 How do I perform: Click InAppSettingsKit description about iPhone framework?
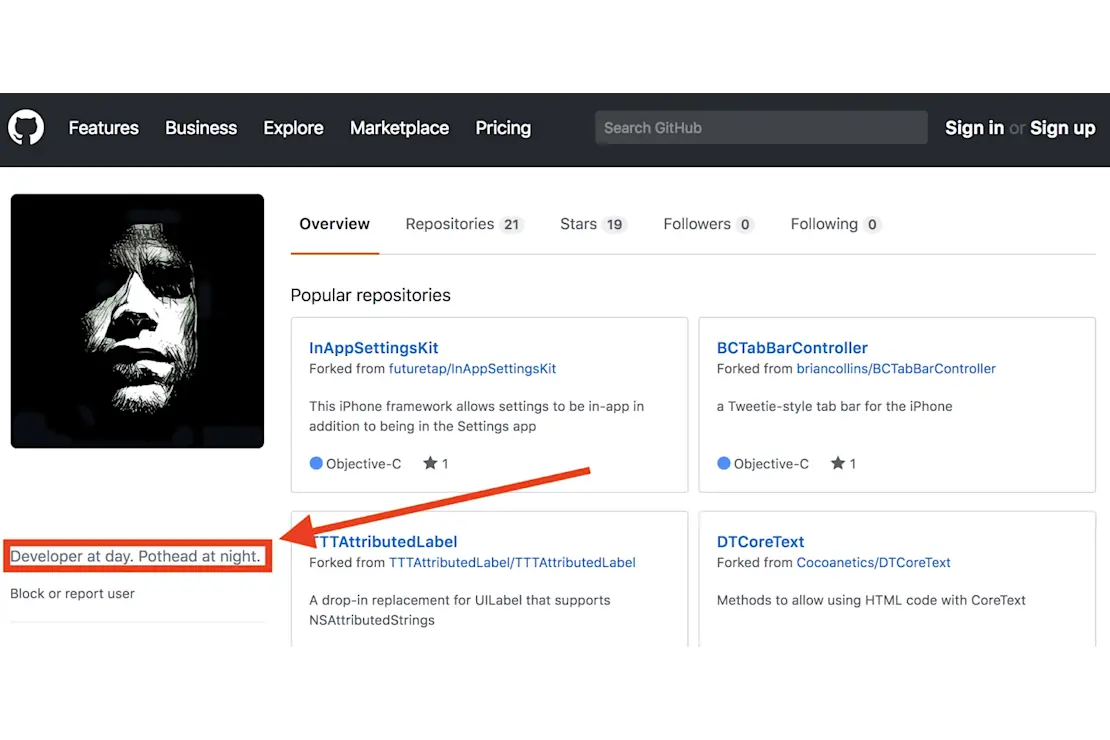476,416
